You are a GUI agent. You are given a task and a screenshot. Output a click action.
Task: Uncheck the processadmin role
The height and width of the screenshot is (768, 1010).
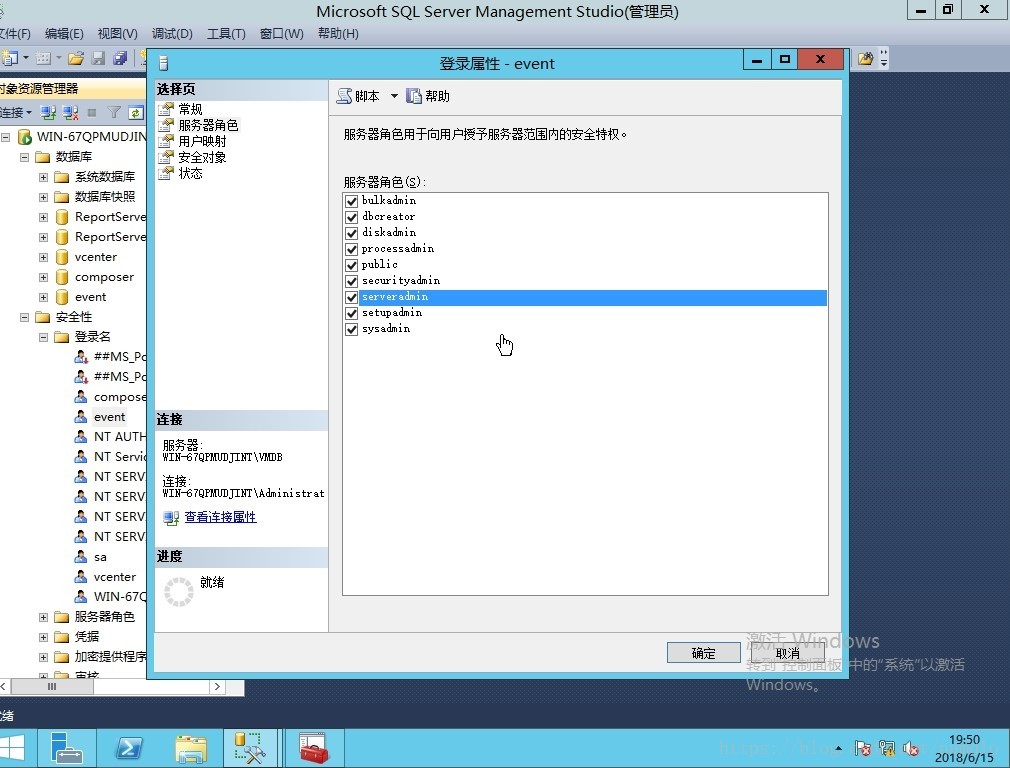point(352,249)
